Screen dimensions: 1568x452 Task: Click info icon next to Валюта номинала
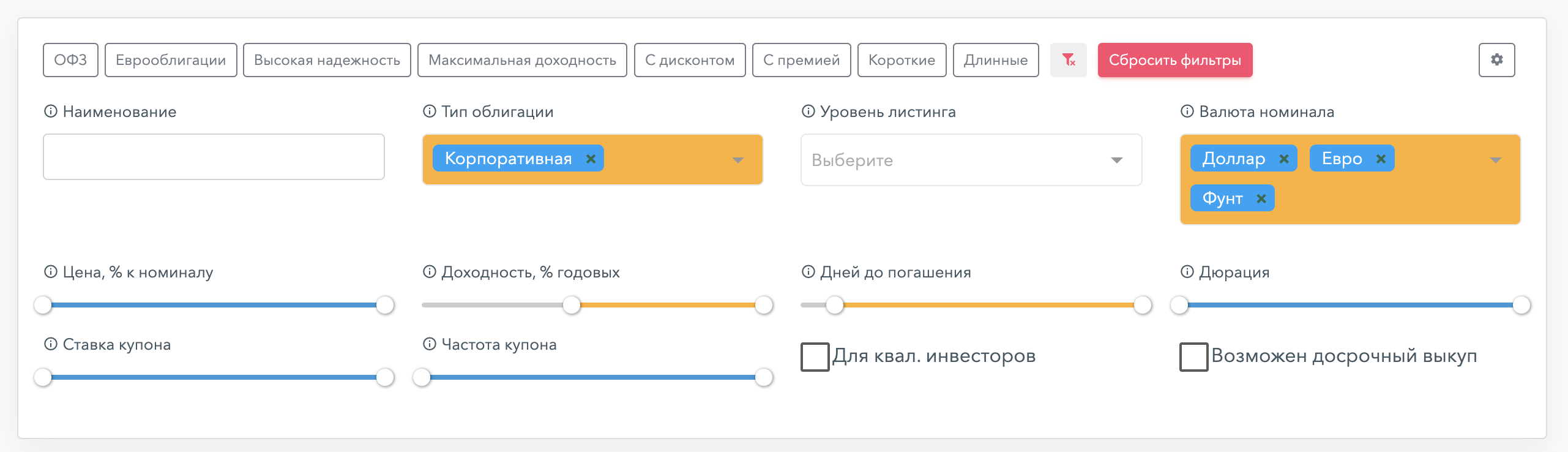click(1187, 111)
